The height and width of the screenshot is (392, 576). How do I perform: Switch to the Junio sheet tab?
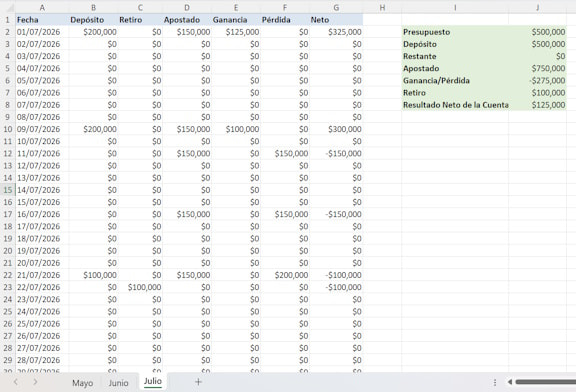(118, 383)
